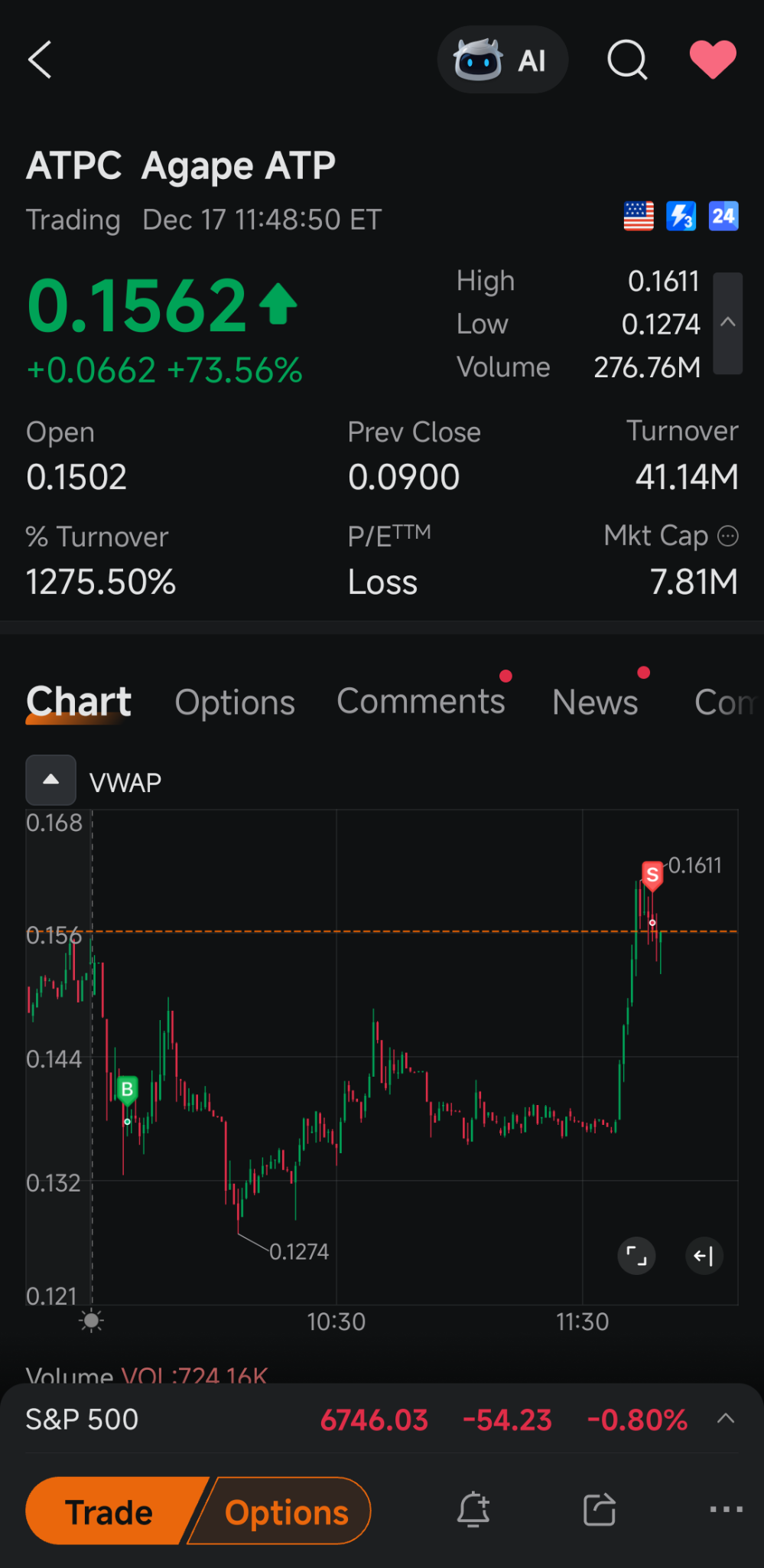Tap the High 0.1611 value
Viewport: 764px width, 1568px height.
pyautogui.click(x=664, y=282)
